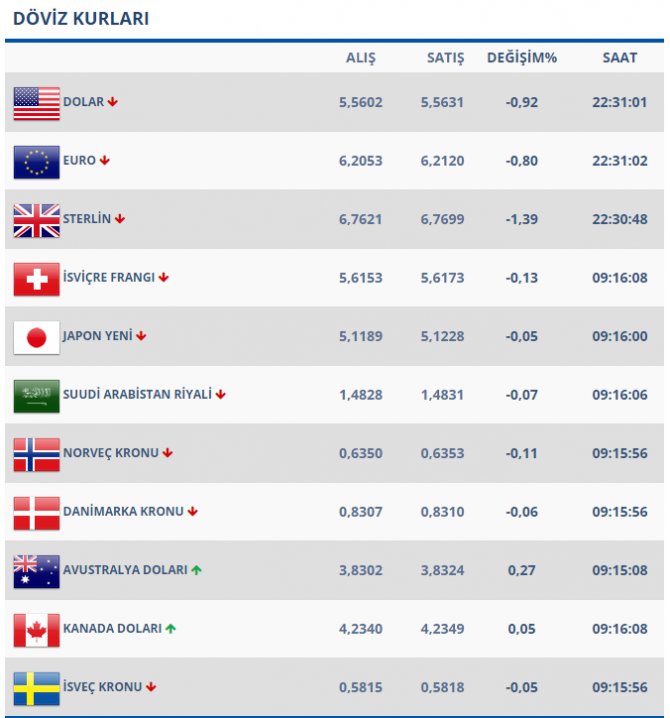Click the European Union flag icon
This screenshot has height=718, width=670.
click(36, 161)
